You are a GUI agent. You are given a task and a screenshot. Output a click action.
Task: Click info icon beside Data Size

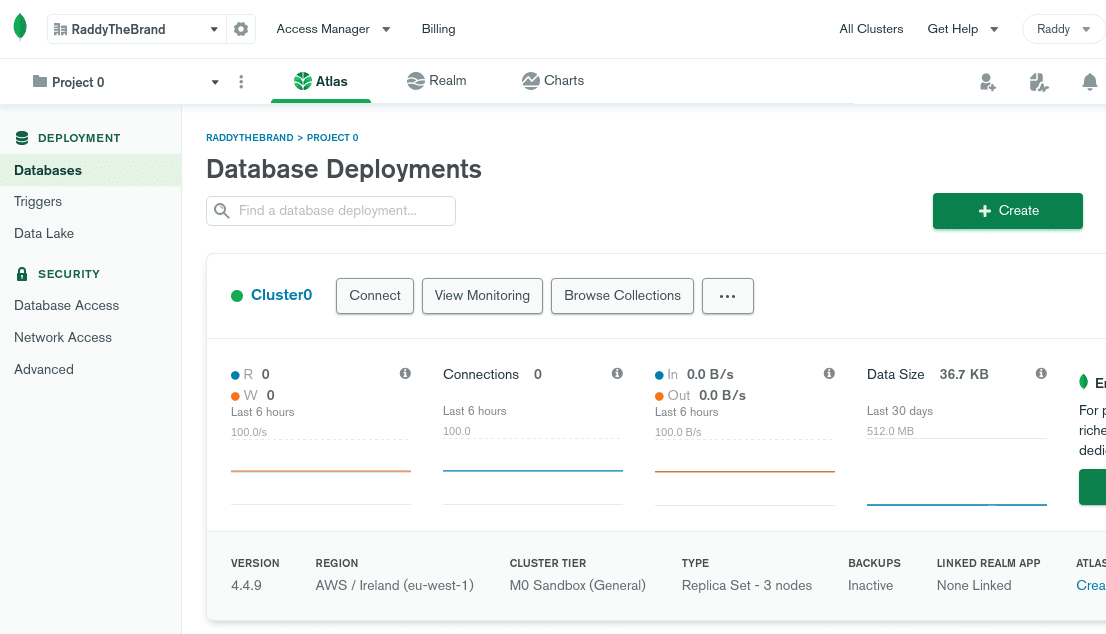[1041, 373]
